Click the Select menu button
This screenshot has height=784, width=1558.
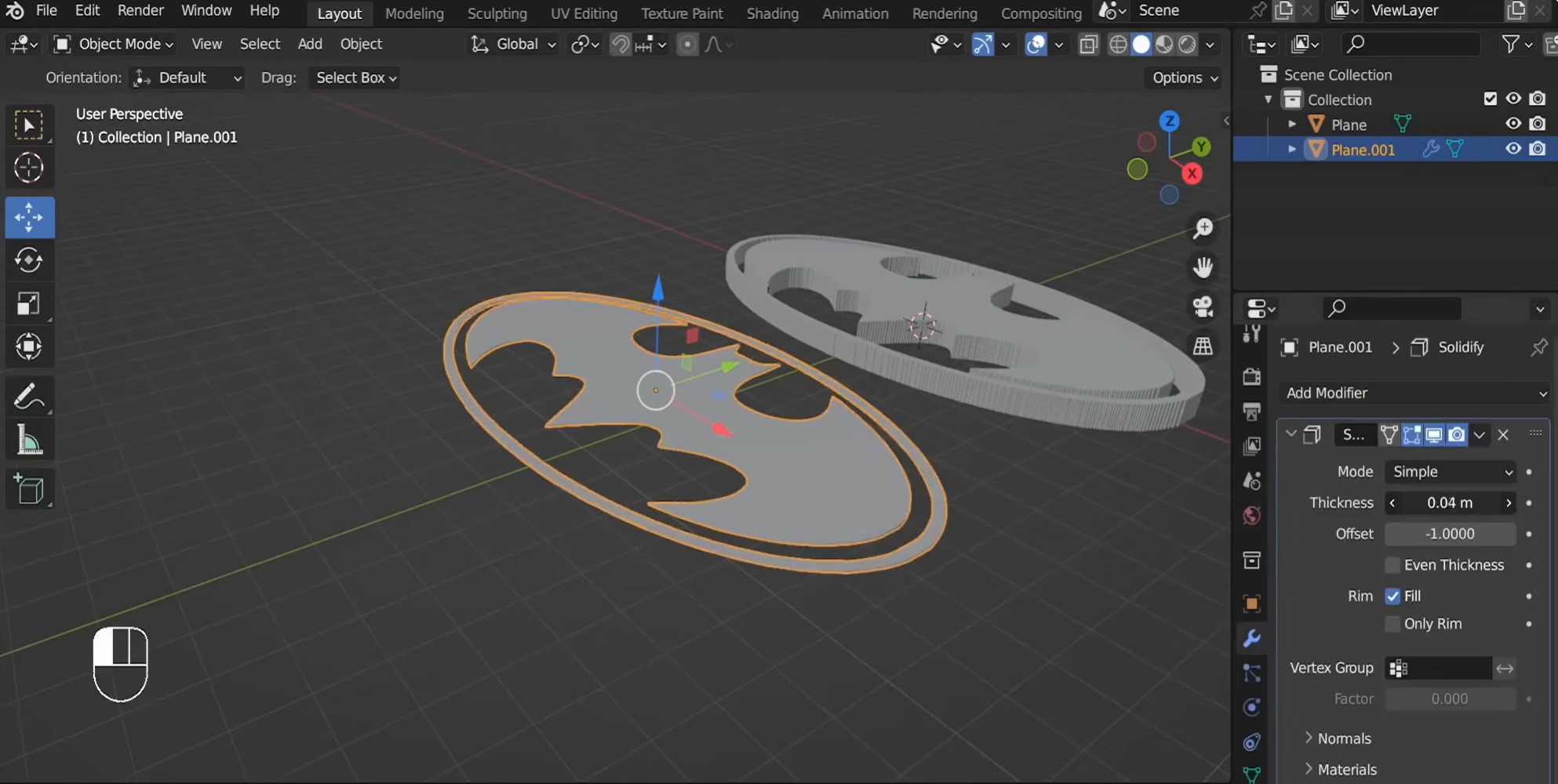coord(260,44)
